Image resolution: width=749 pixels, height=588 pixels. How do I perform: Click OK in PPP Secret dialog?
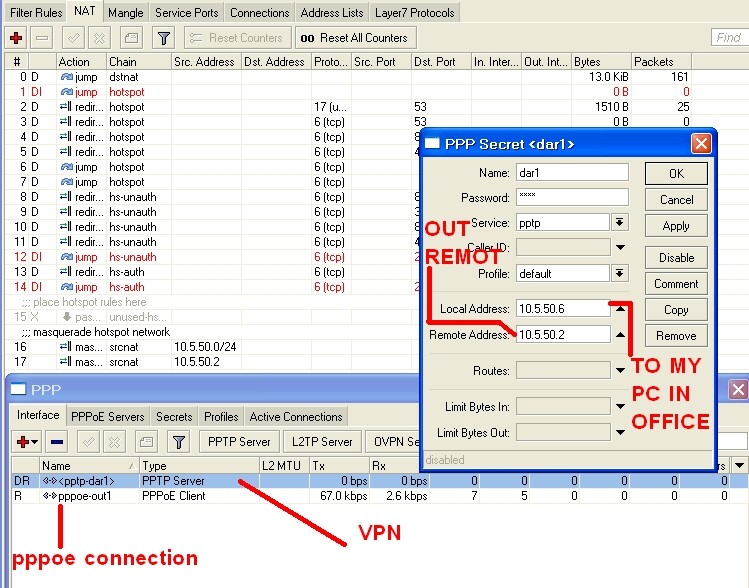(x=676, y=173)
